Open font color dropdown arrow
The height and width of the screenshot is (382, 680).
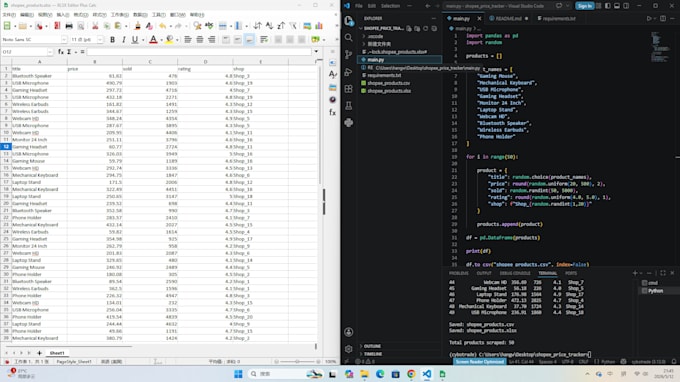(161, 40)
